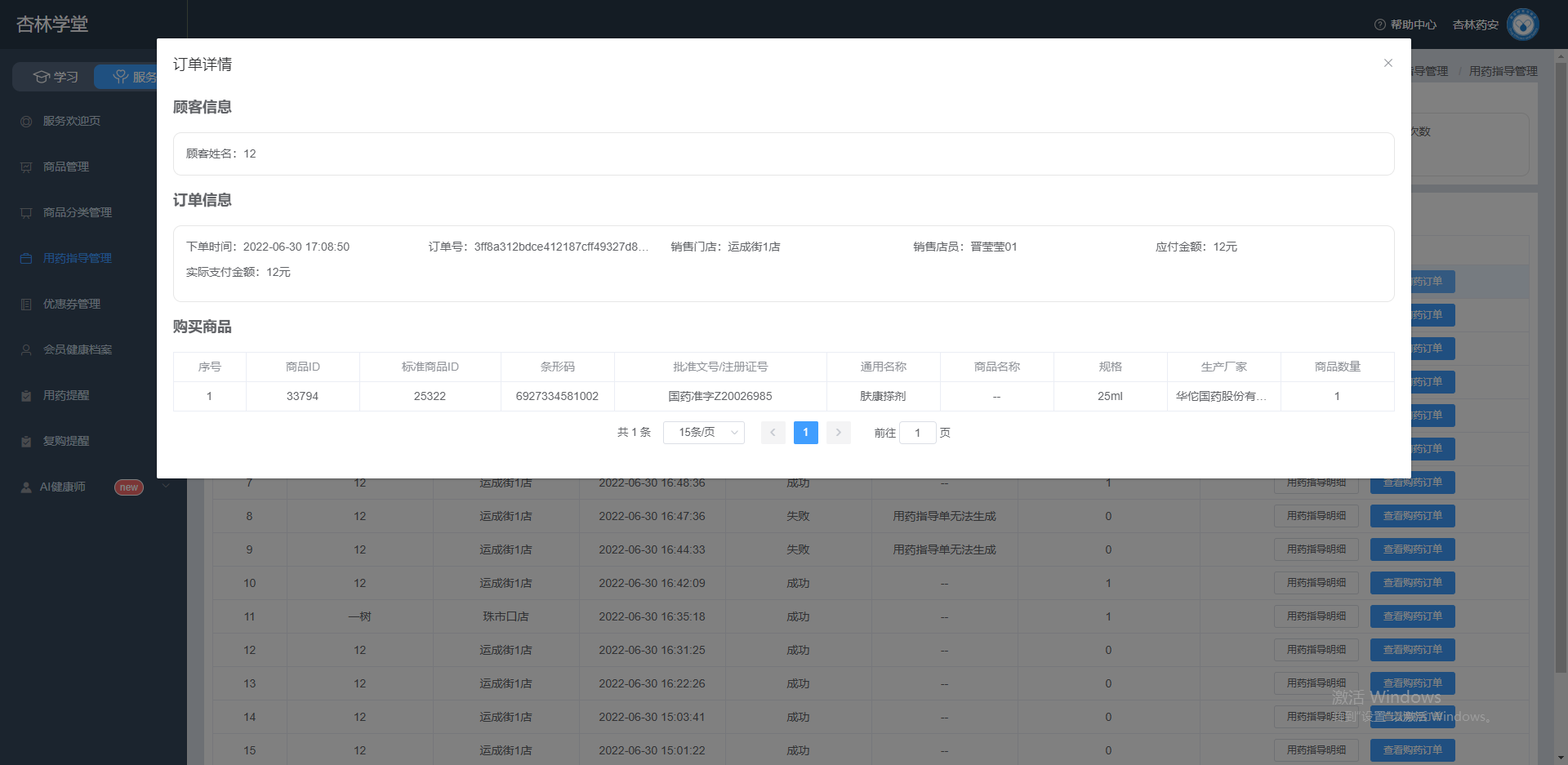The image size is (1568, 765).
Task: Select page 1 in dialog pagination
Action: click(x=805, y=433)
